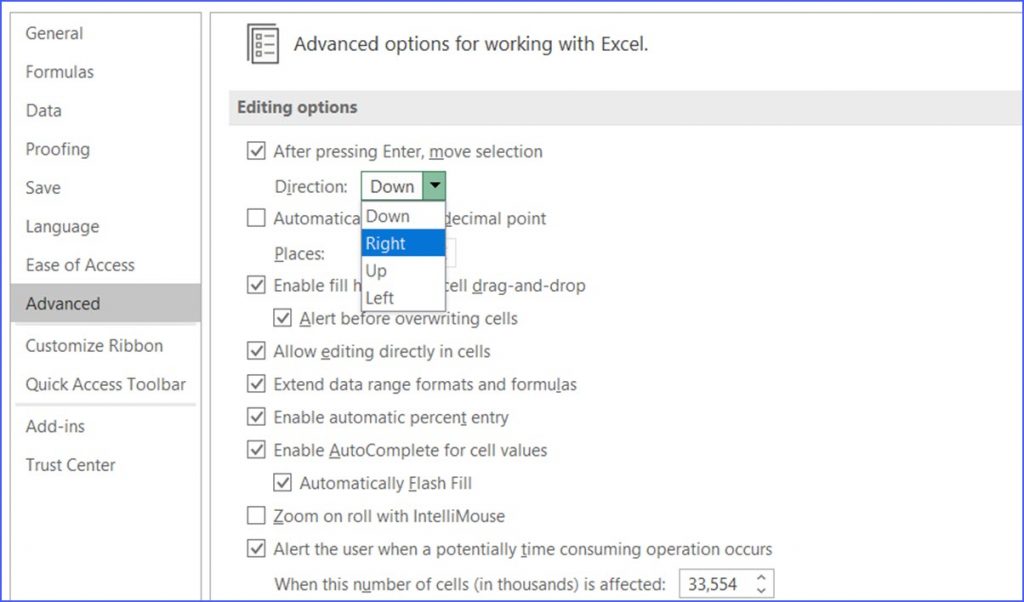Open the Direction dropdown arrow
Image resolution: width=1024 pixels, height=602 pixels.
point(435,186)
